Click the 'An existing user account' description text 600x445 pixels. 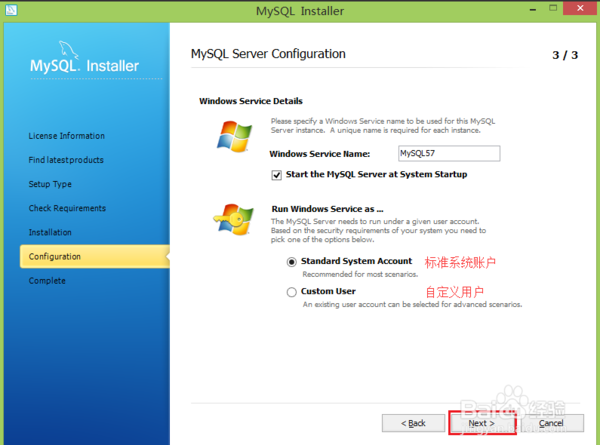[x=412, y=305]
